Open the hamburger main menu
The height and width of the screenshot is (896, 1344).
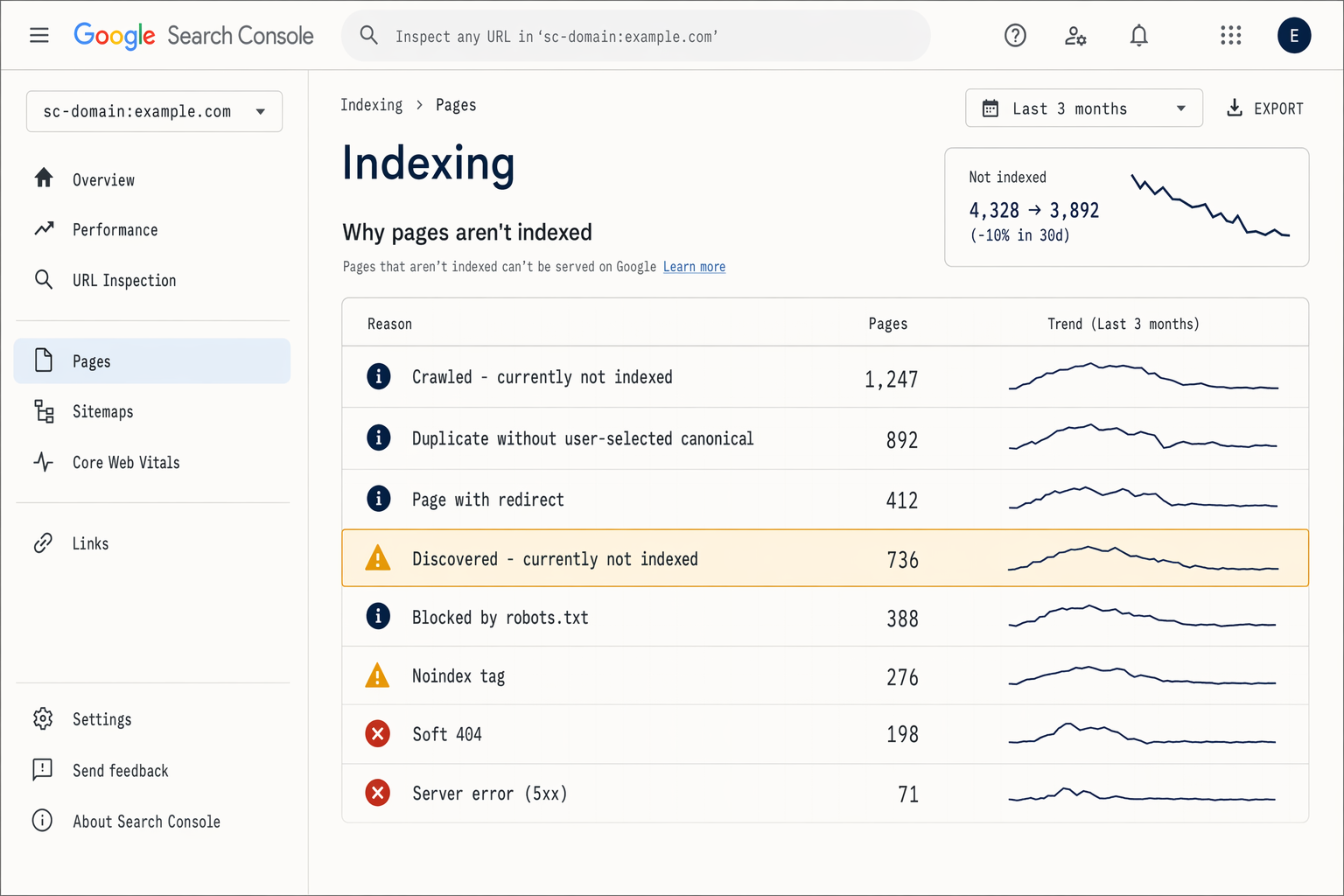(x=39, y=36)
